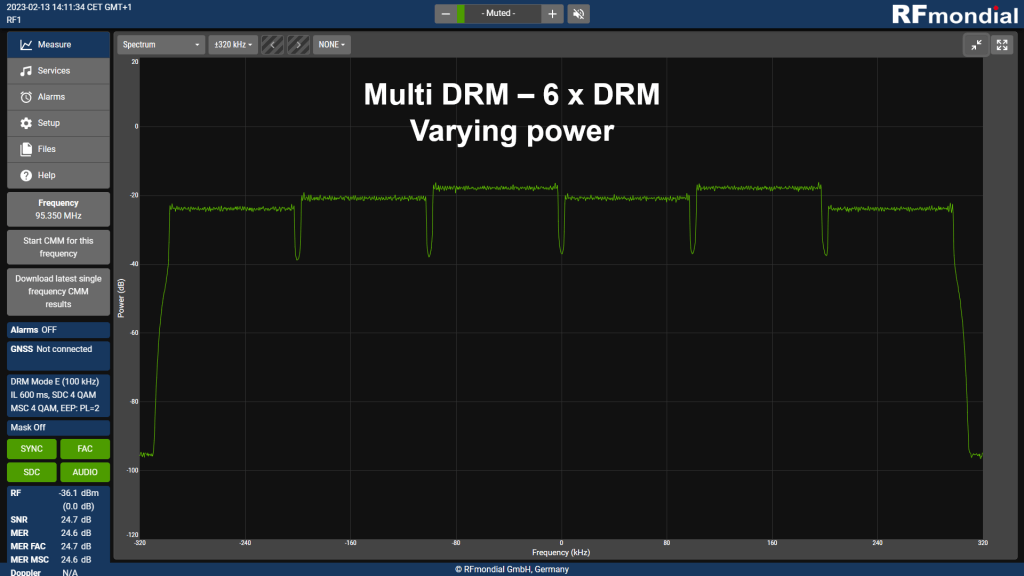The width and height of the screenshot is (1024, 576).
Task: Start CMM for this frequency
Action: pyautogui.click(x=57, y=246)
